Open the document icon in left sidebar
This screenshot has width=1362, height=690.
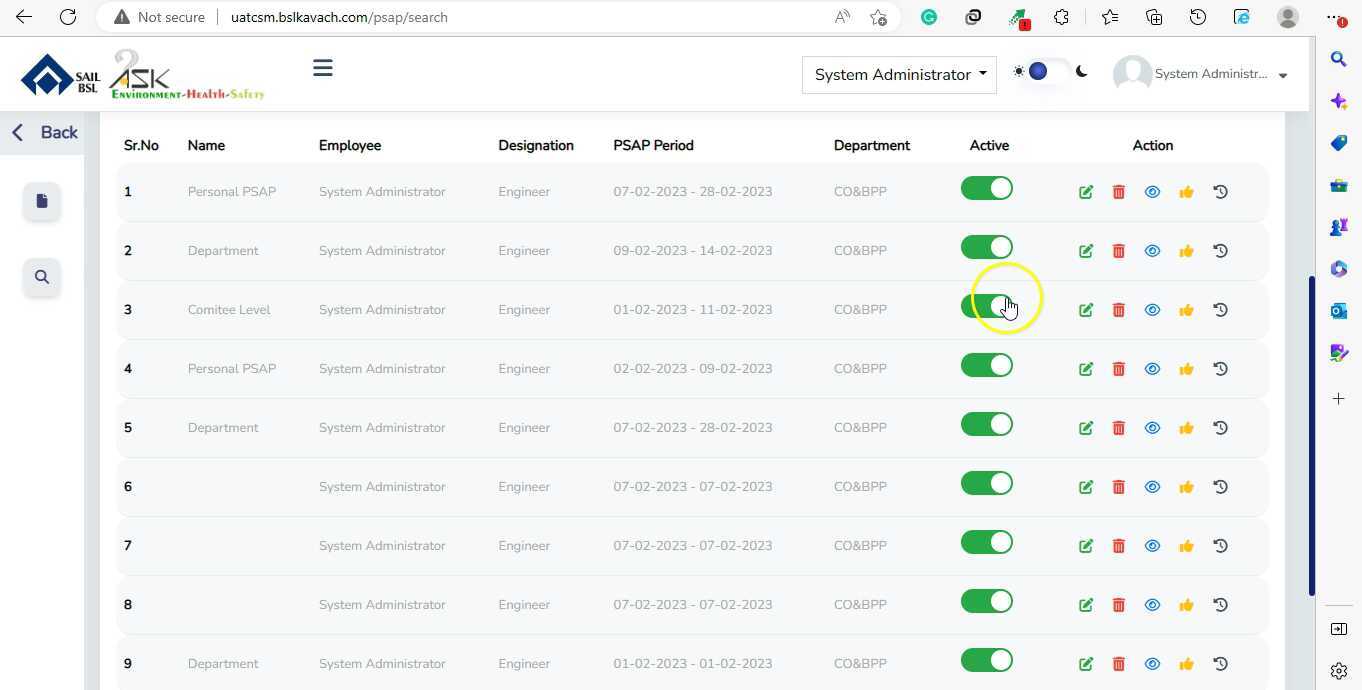tap(42, 201)
